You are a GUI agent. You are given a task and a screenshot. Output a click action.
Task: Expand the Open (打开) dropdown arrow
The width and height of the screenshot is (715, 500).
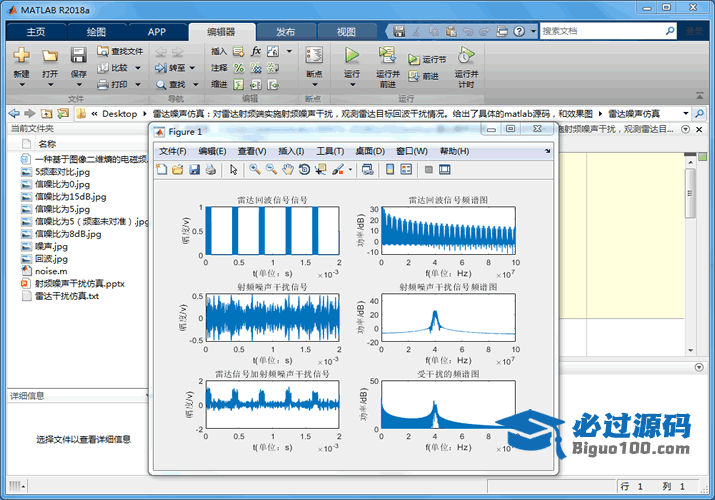tap(50, 85)
